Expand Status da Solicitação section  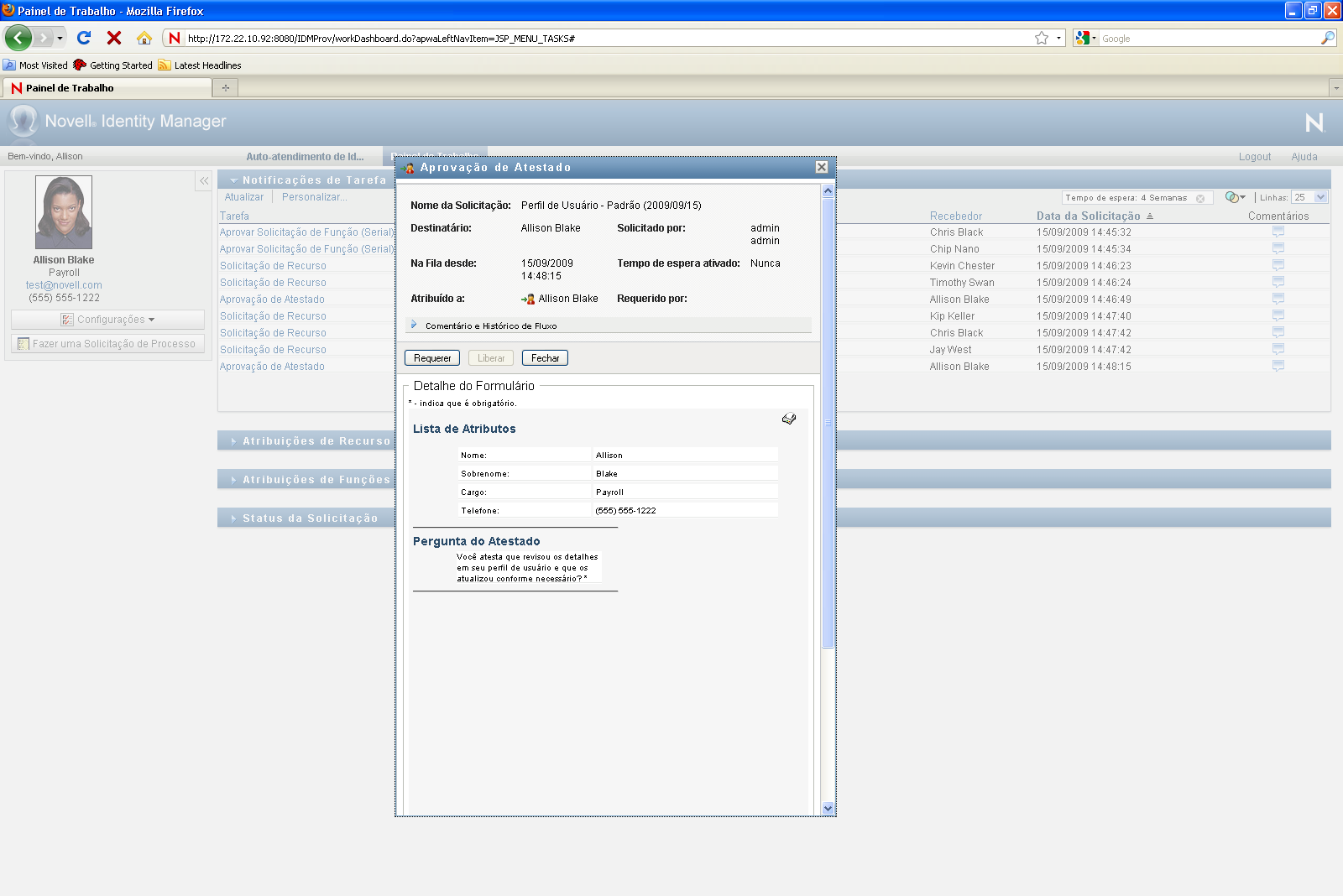click(x=233, y=518)
